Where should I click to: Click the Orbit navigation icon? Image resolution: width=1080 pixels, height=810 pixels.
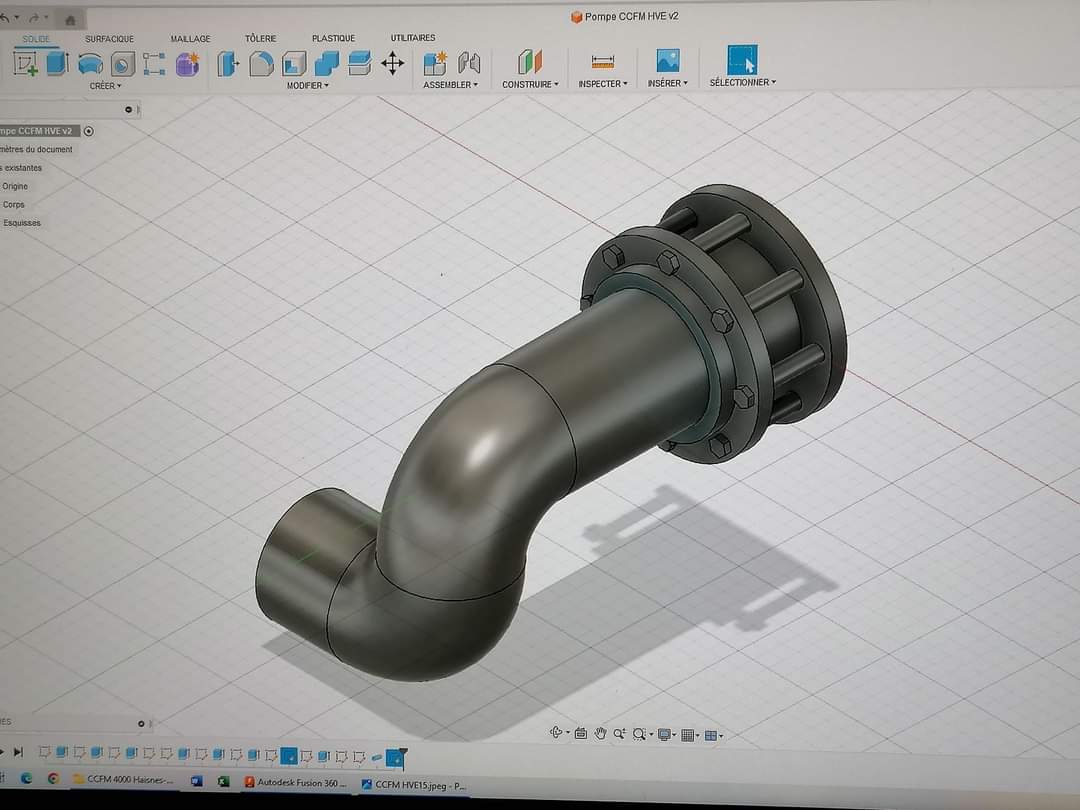(x=557, y=732)
